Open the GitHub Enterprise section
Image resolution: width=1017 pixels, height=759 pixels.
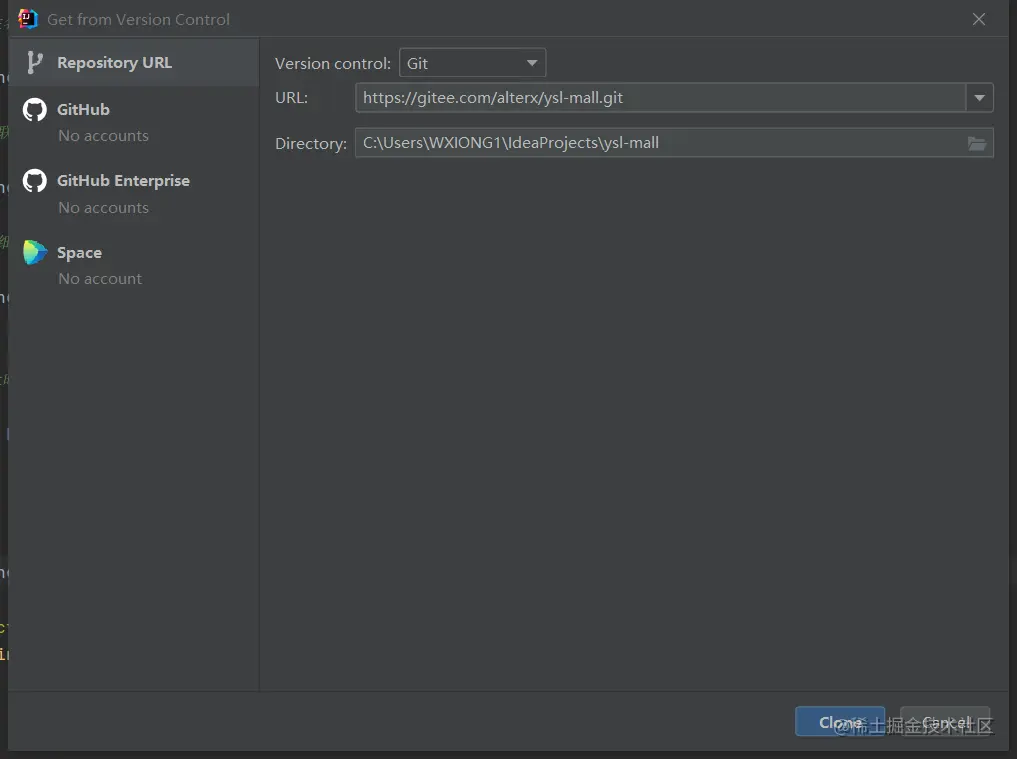pyautogui.click(x=134, y=193)
